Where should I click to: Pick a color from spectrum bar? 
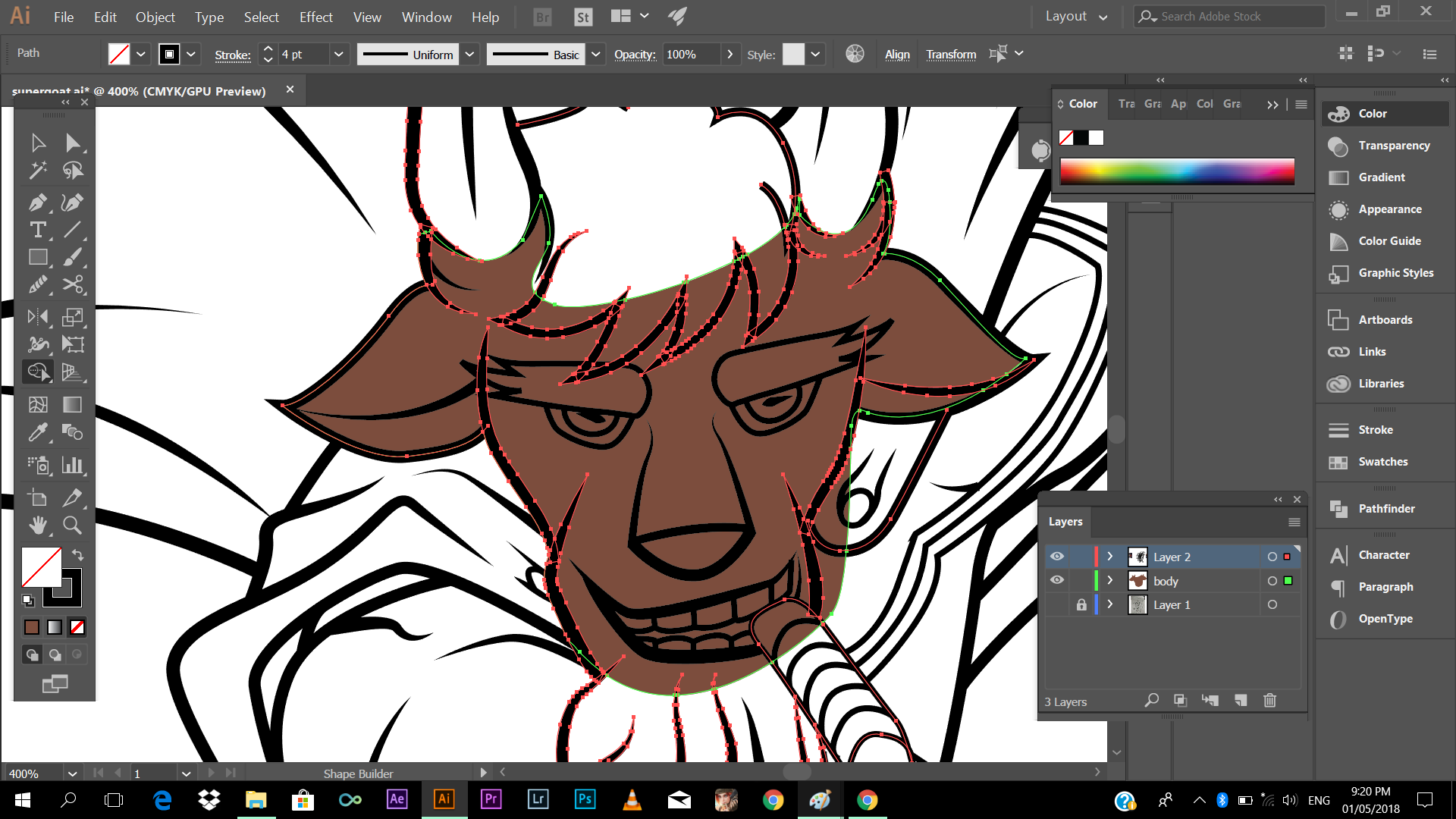[1177, 171]
